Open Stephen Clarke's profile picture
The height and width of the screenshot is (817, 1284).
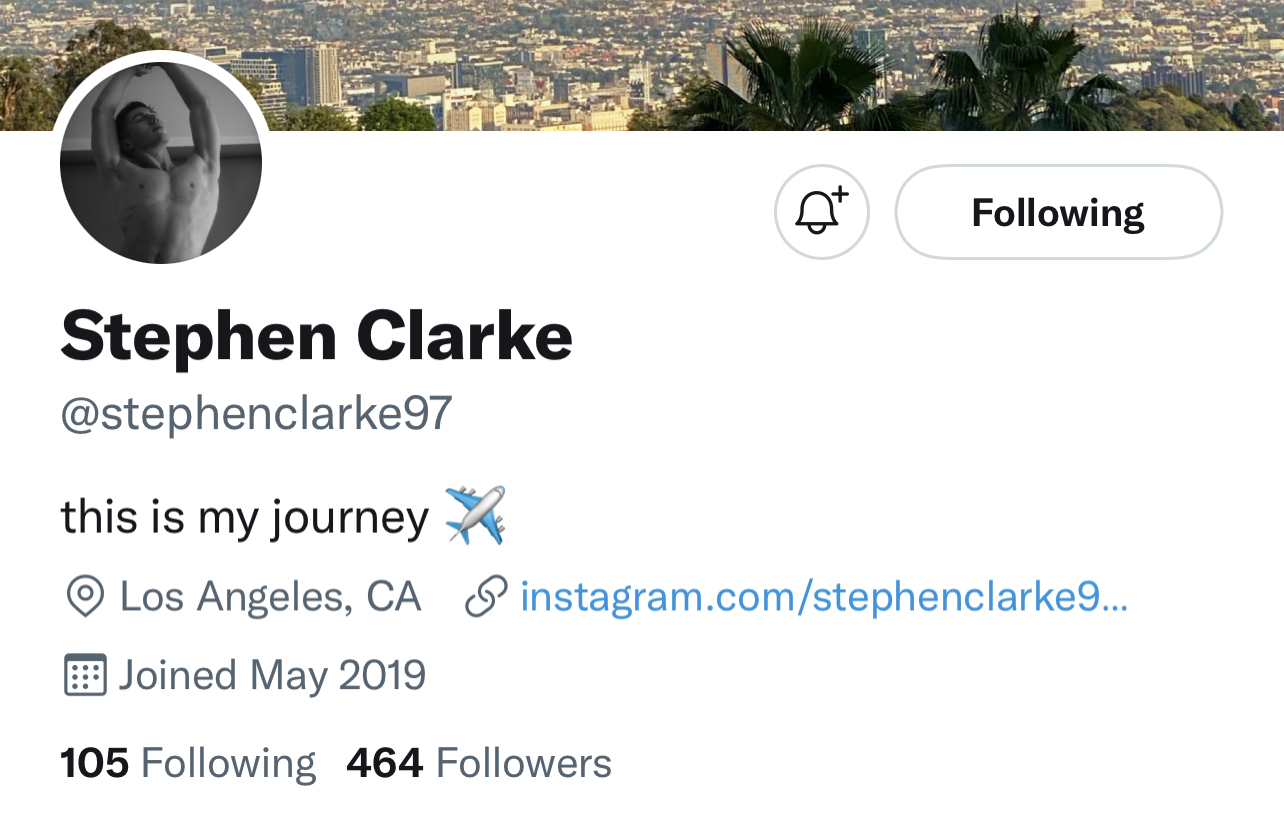pos(161,162)
